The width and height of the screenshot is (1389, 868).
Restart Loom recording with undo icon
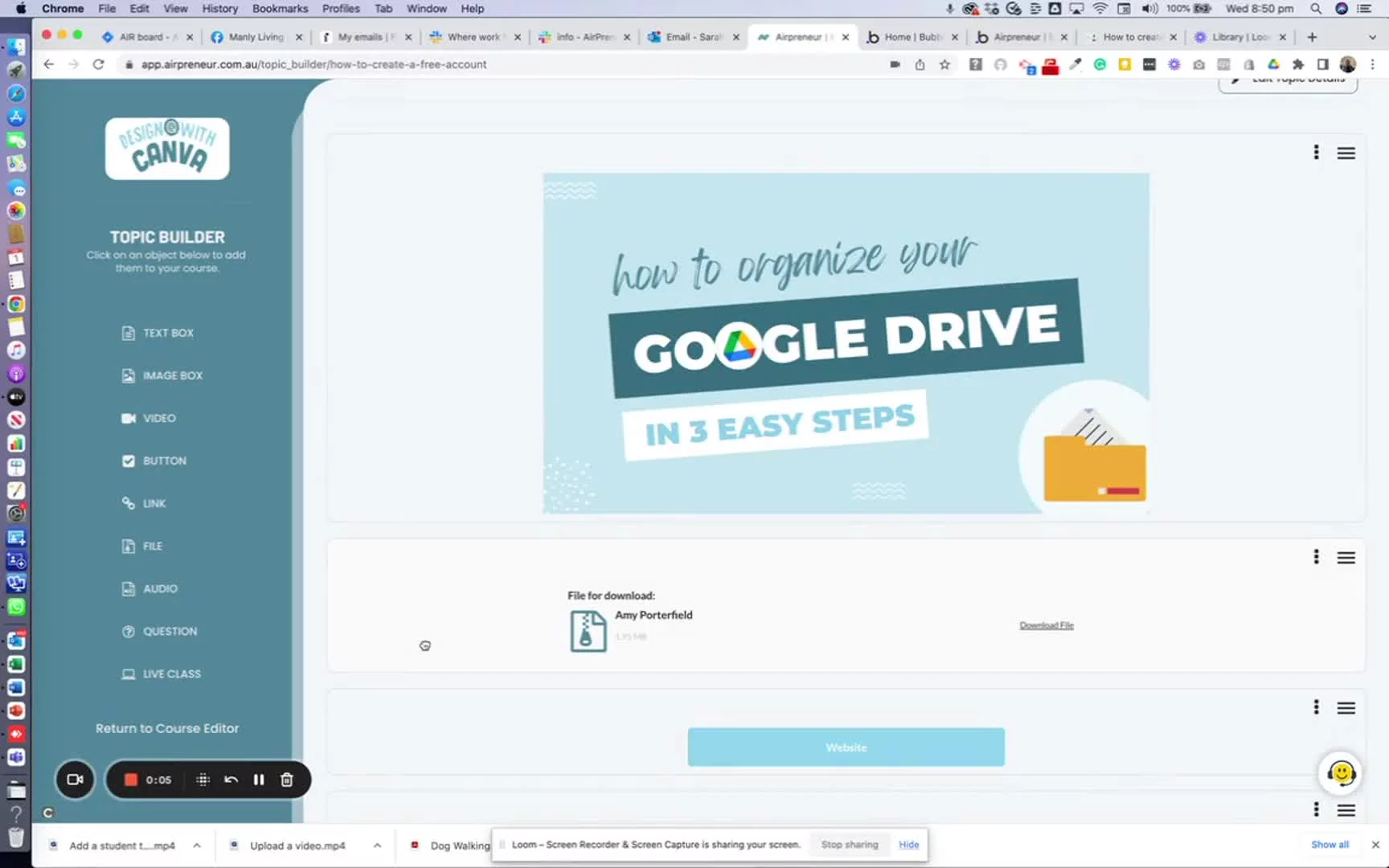coord(231,780)
